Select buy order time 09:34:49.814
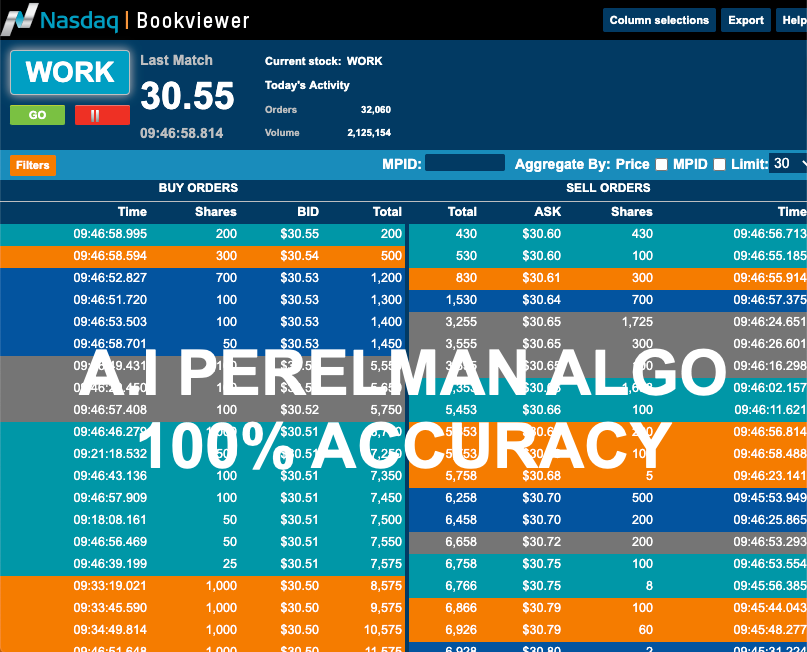Viewport: 807px width, 652px height. [110, 630]
